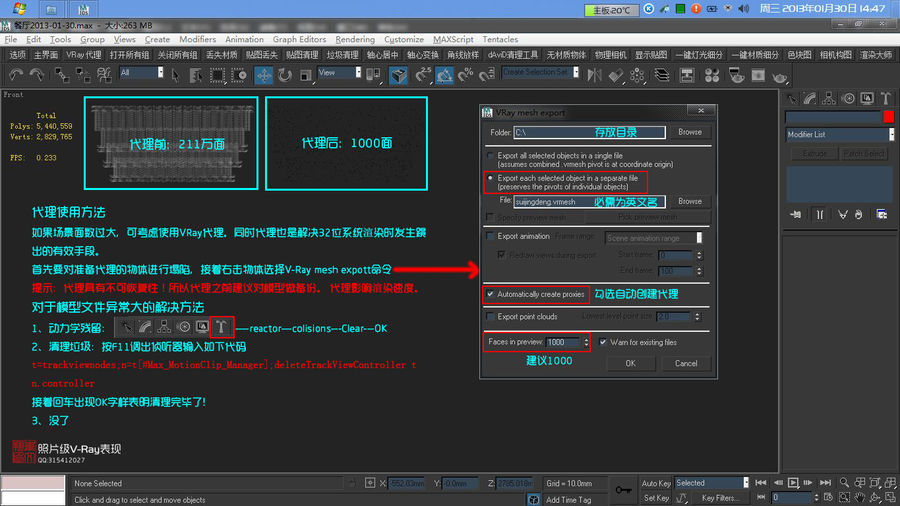Open the Utilities hammer panel tab

point(886,99)
